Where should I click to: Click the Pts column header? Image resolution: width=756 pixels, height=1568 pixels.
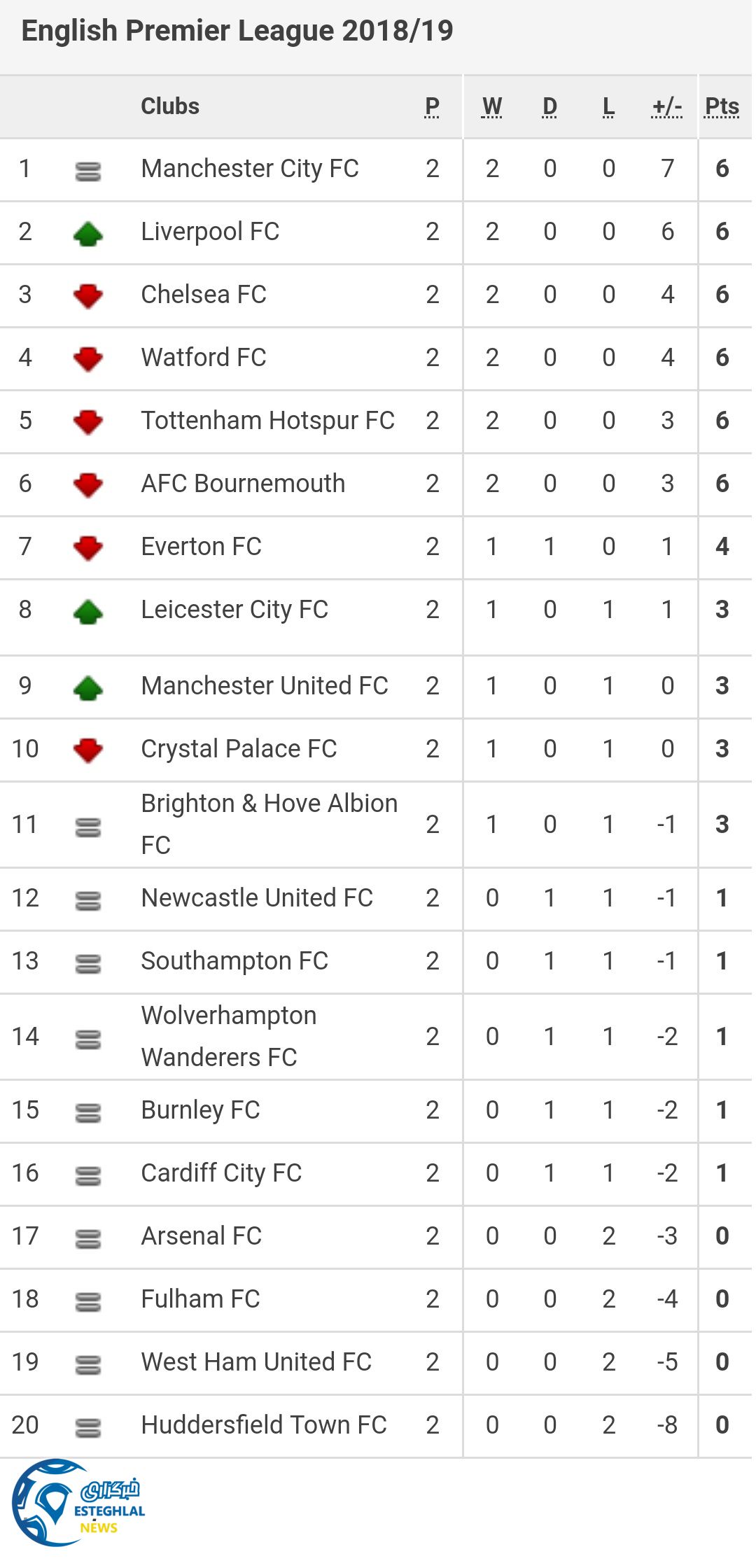[x=722, y=106]
